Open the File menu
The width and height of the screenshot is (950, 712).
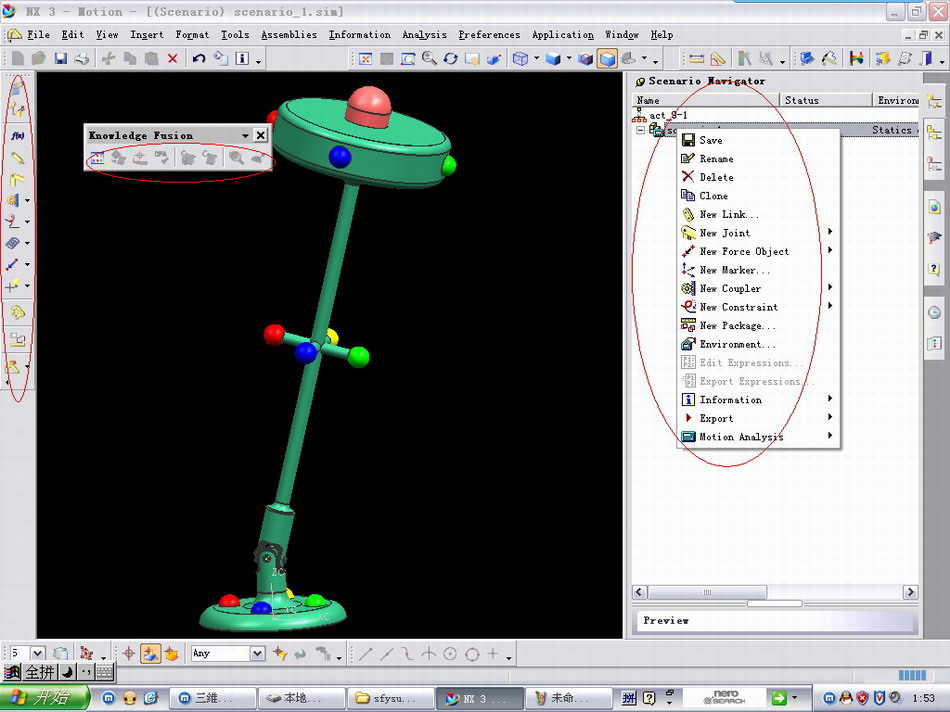click(x=38, y=35)
